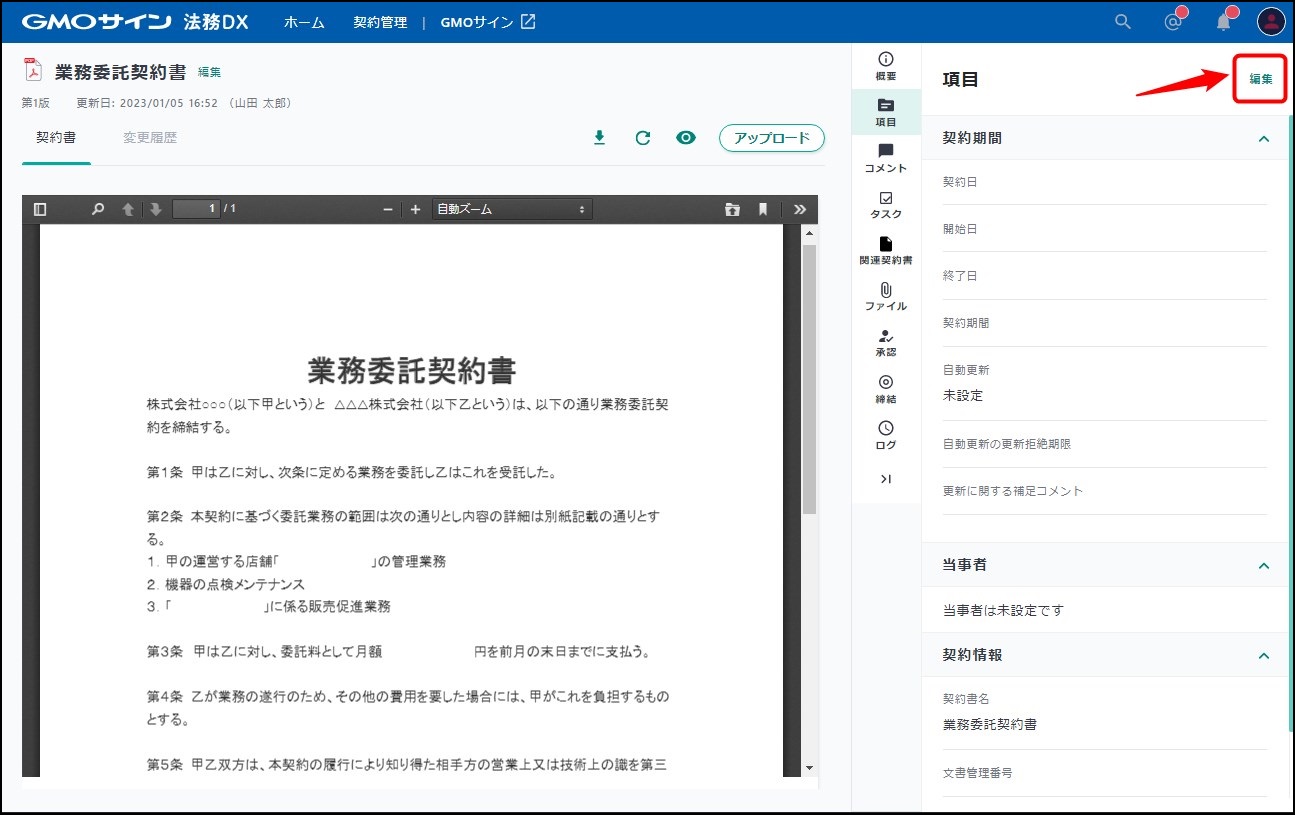The height and width of the screenshot is (815, 1295).
Task: Open the 関連契約書 sidebar icon
Action: pyautogui.click(x=885, y=250)
